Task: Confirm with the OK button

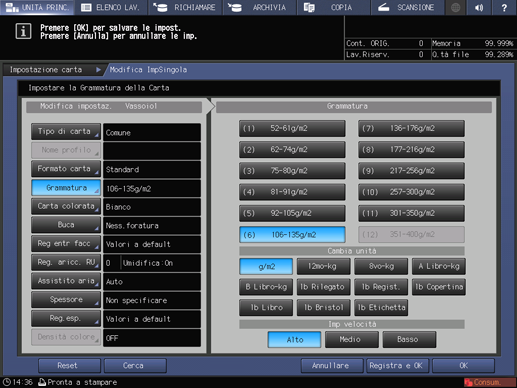Action: 463,366
